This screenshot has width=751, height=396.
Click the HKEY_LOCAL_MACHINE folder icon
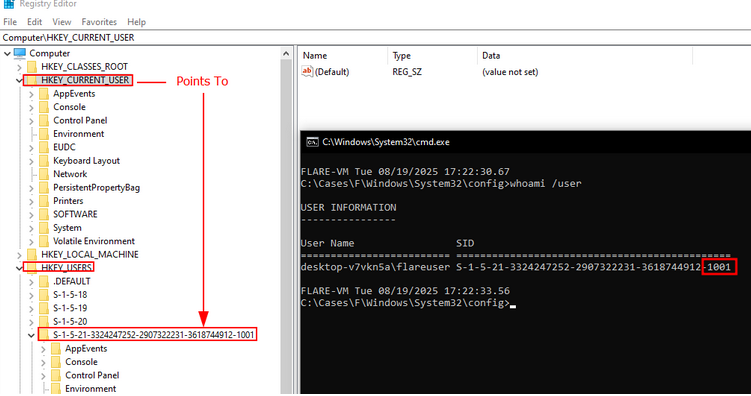(x=32, y=254)
